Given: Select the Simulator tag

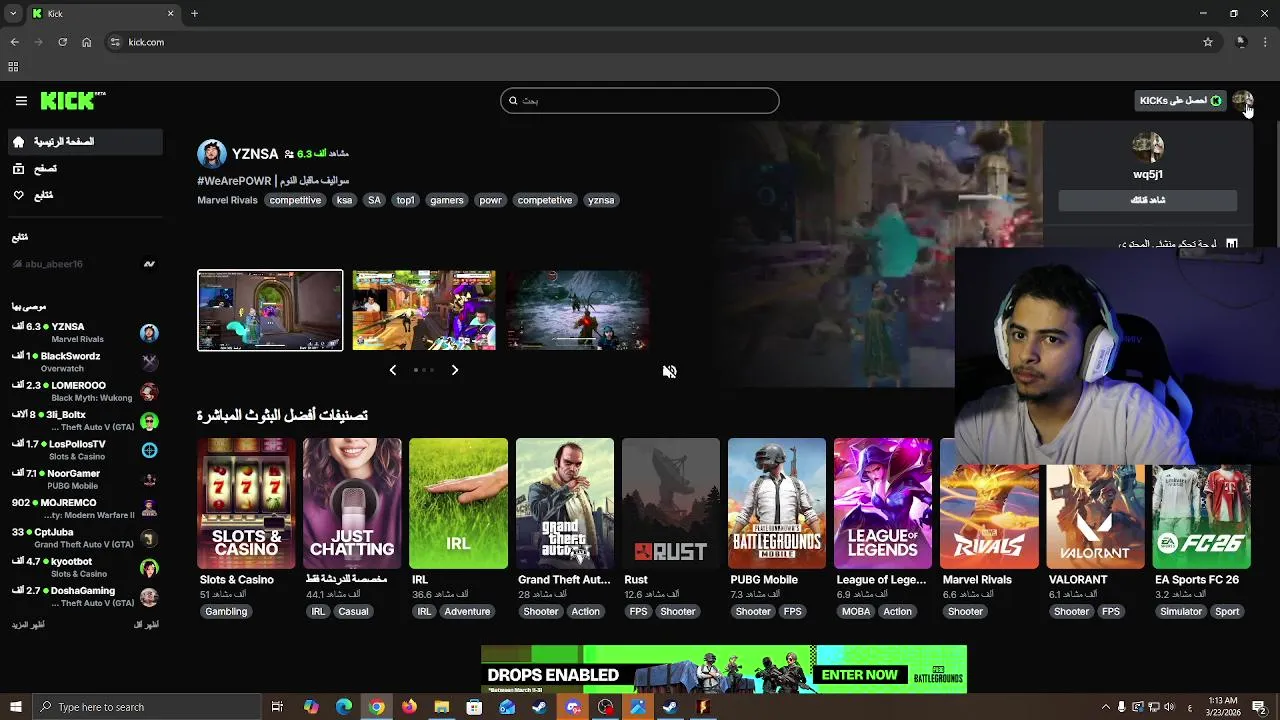Looking at the screenshot, I should point(1181,612).
